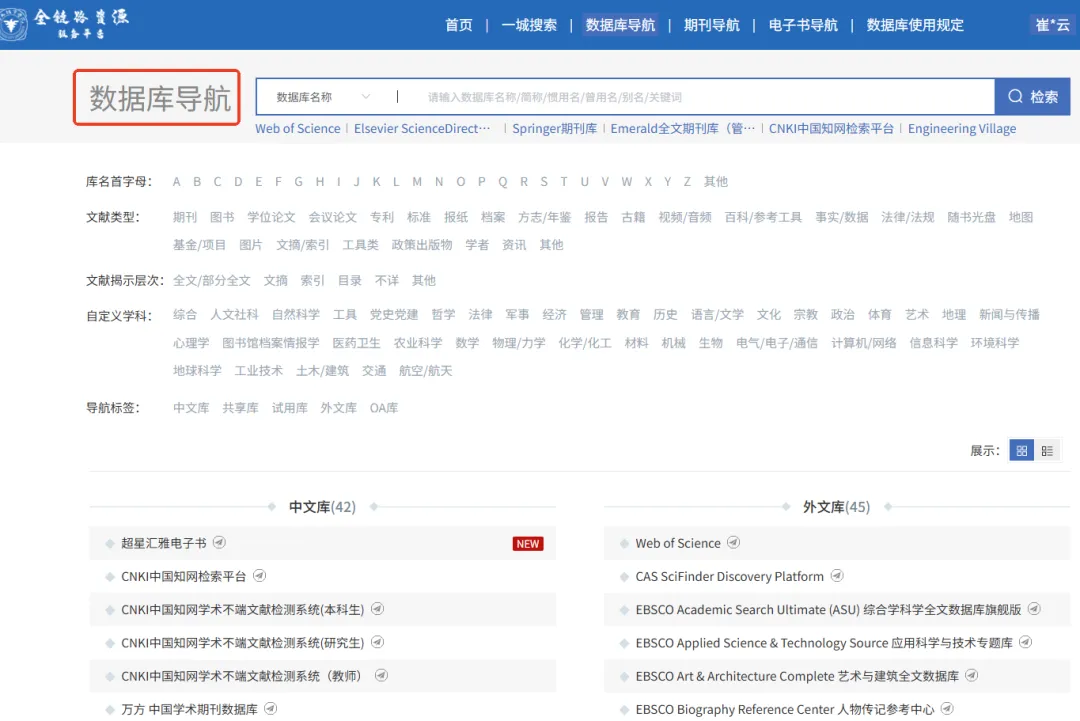The width and height of the screenshot is (1080, 721).
Task: Click the 中文库(42) section heading
Action: point(322,508)
